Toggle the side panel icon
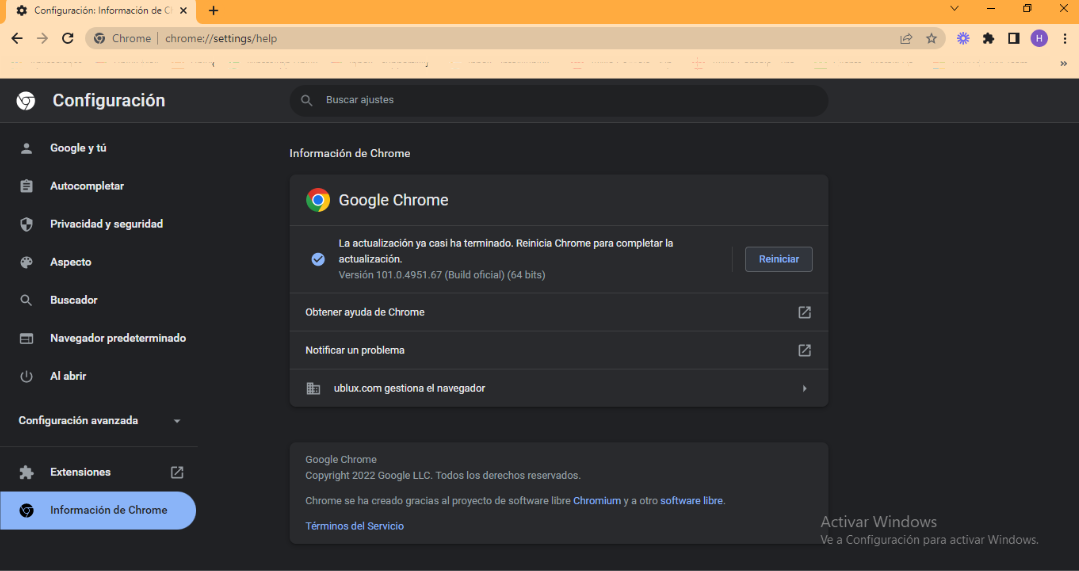The height and width of the screenshot is (571, 1079). 1014,39
